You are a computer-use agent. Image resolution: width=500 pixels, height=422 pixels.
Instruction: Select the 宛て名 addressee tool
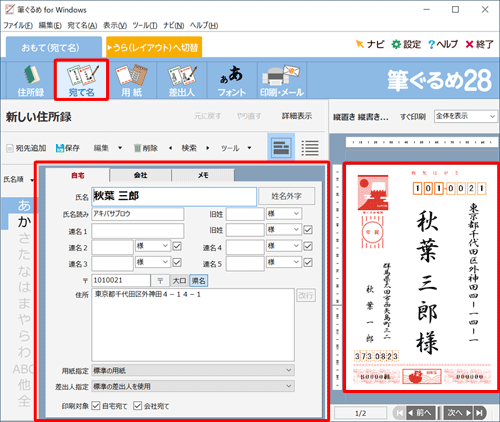81,80
